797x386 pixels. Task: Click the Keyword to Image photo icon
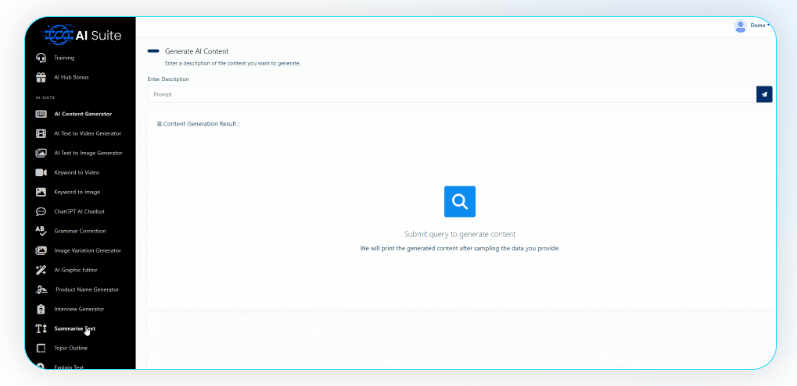click(41, 192)
